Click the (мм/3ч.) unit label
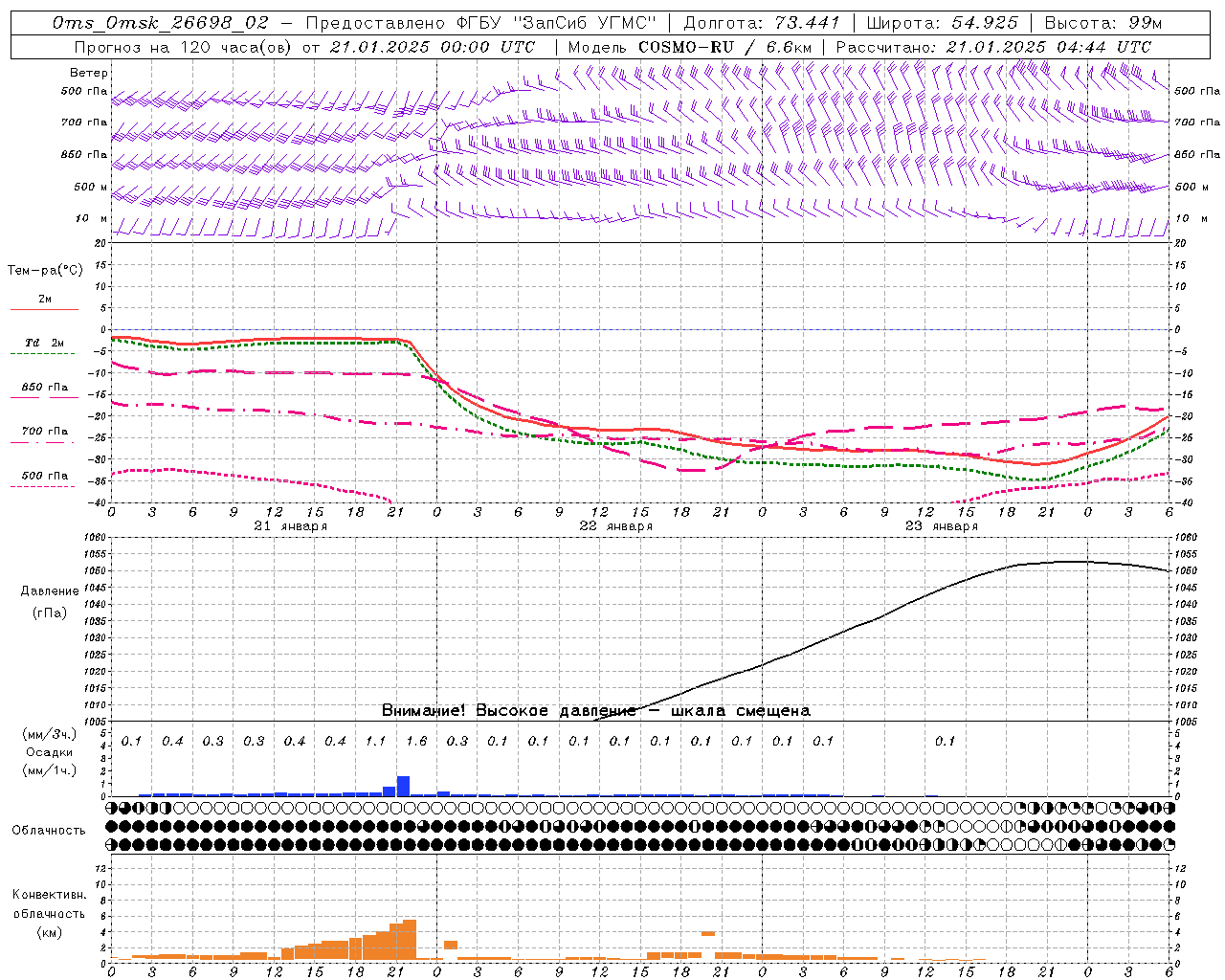 click(50, 734)
